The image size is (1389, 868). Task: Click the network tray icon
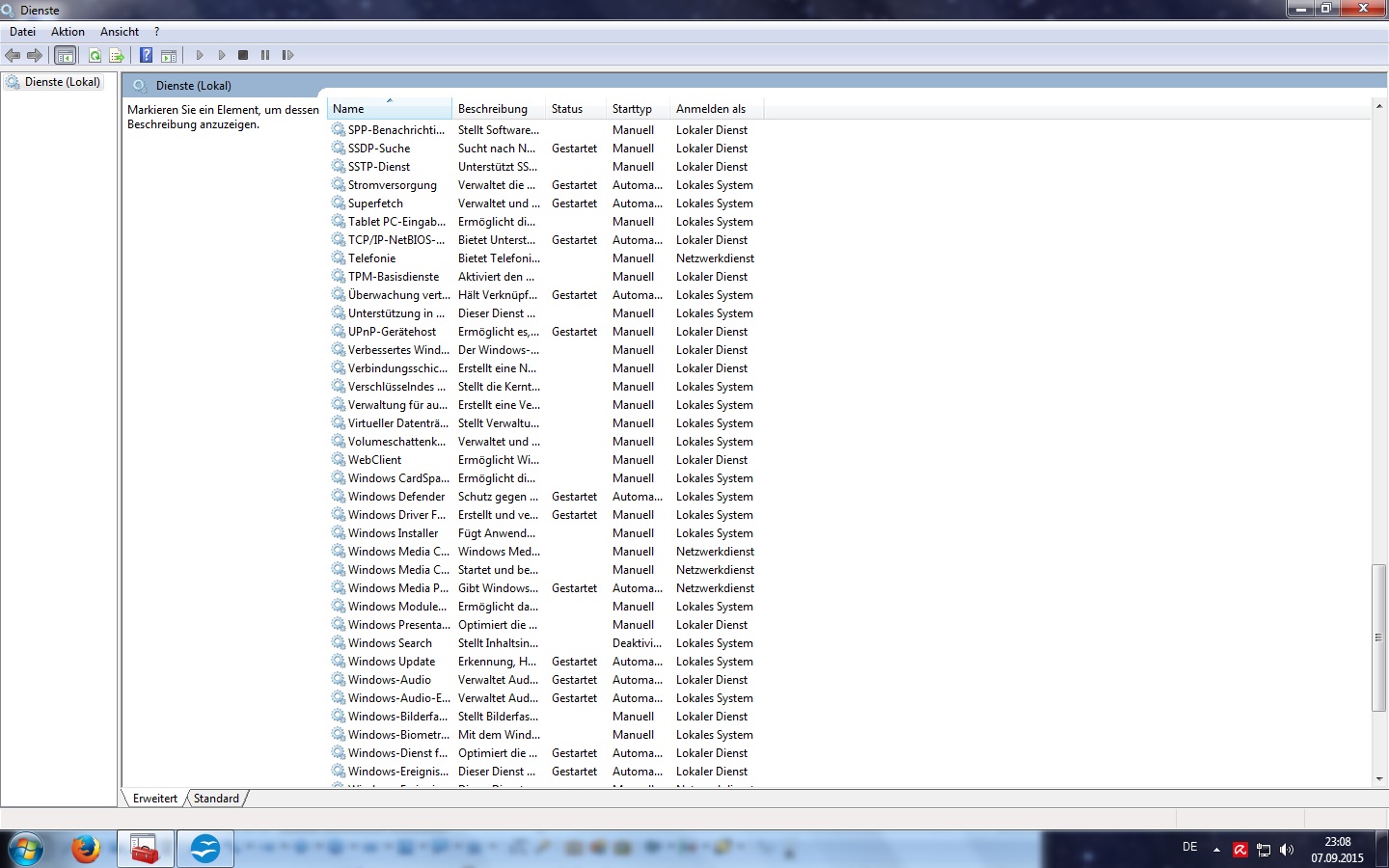(1264, 850)
